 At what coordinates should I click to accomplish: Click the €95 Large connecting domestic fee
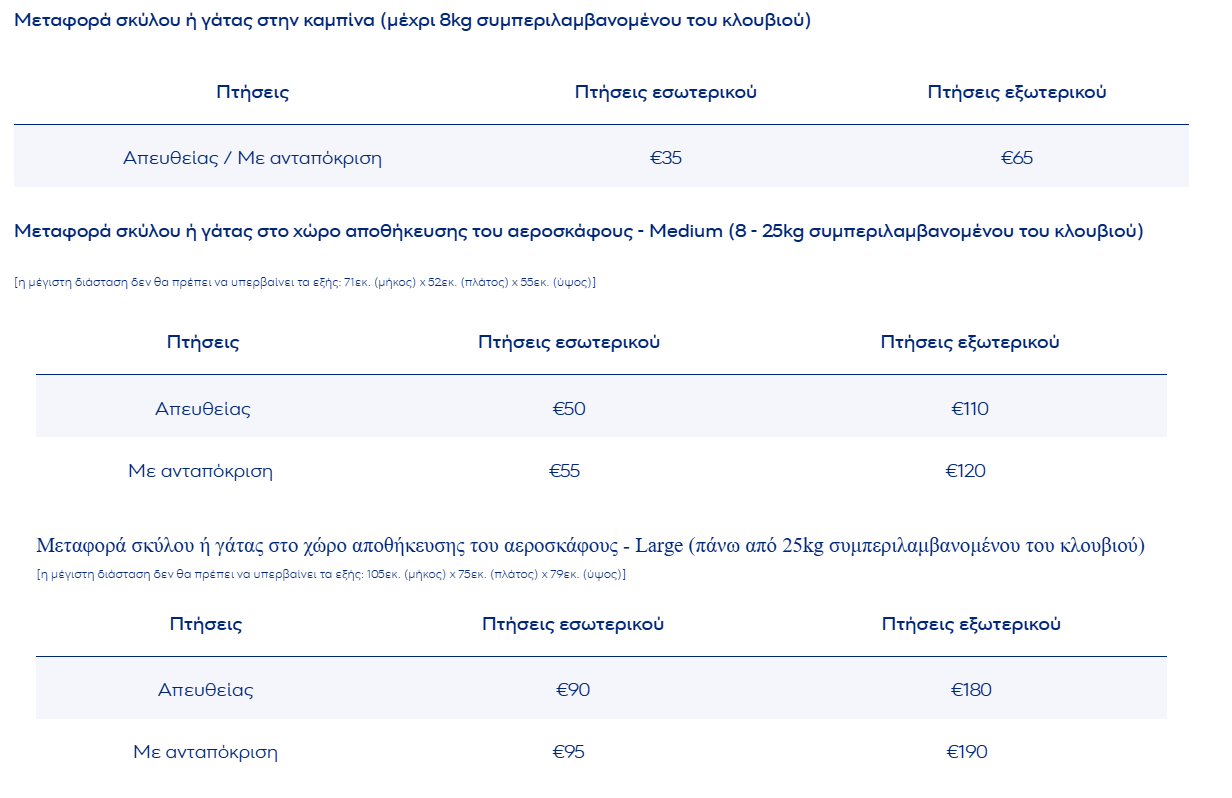point(569,752)
